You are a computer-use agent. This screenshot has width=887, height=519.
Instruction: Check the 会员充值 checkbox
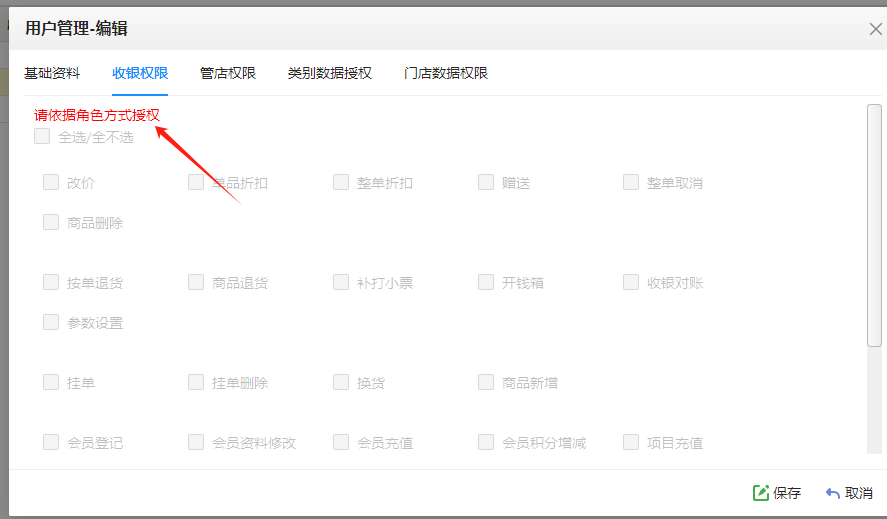pos(341,442)
